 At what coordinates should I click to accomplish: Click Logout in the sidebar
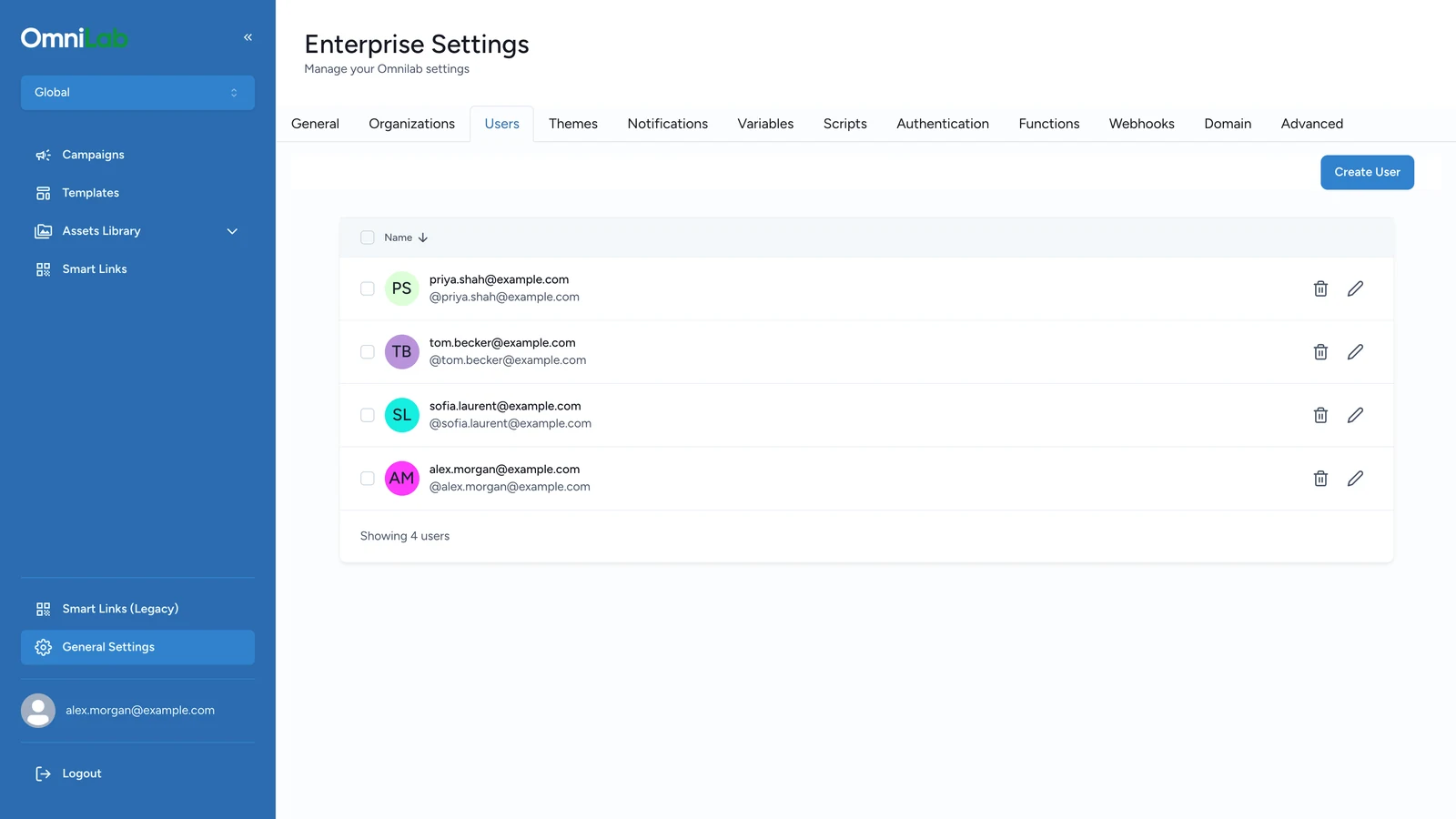pyautogui.click(x=137, y=773)
